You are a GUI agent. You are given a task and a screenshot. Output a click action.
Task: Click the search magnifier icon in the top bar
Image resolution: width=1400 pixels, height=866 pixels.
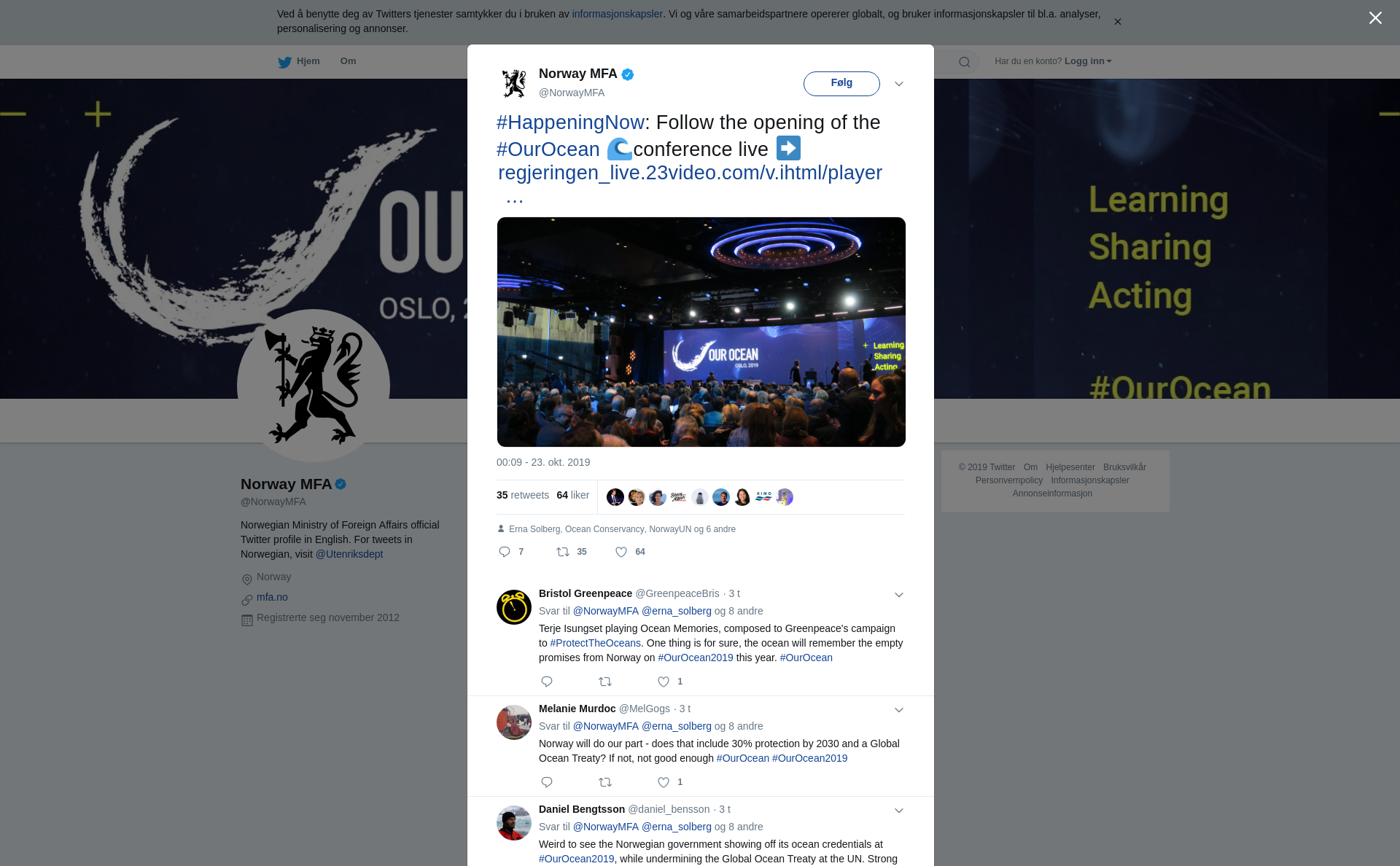pyautogui.click(x=965, y=62)
